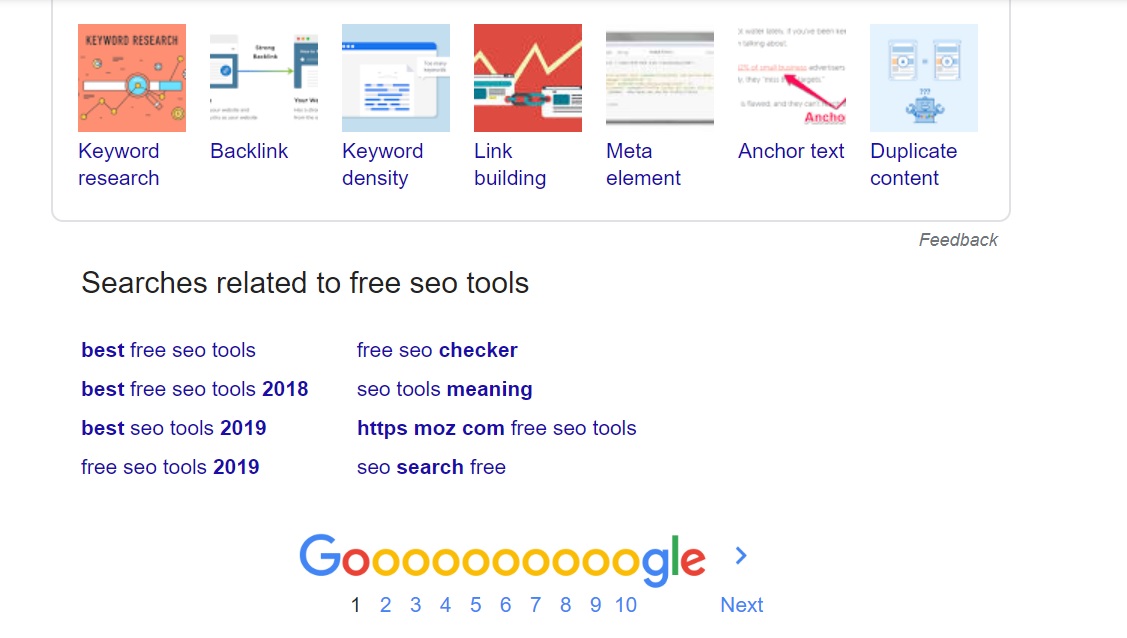Image resolution: width=1127 pixels, height=638 pixels.
Task: Go to results page 2
Action: click(x=385, y=605)
